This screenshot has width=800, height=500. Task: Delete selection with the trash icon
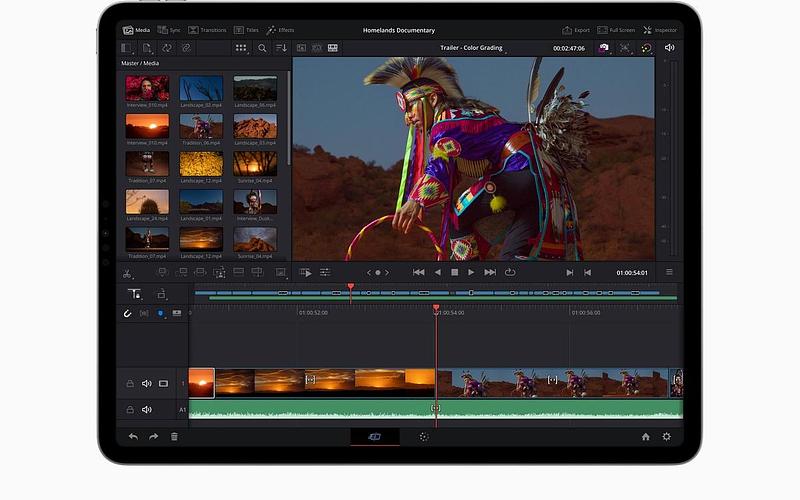pyautogui.click(x=174, y=437)
